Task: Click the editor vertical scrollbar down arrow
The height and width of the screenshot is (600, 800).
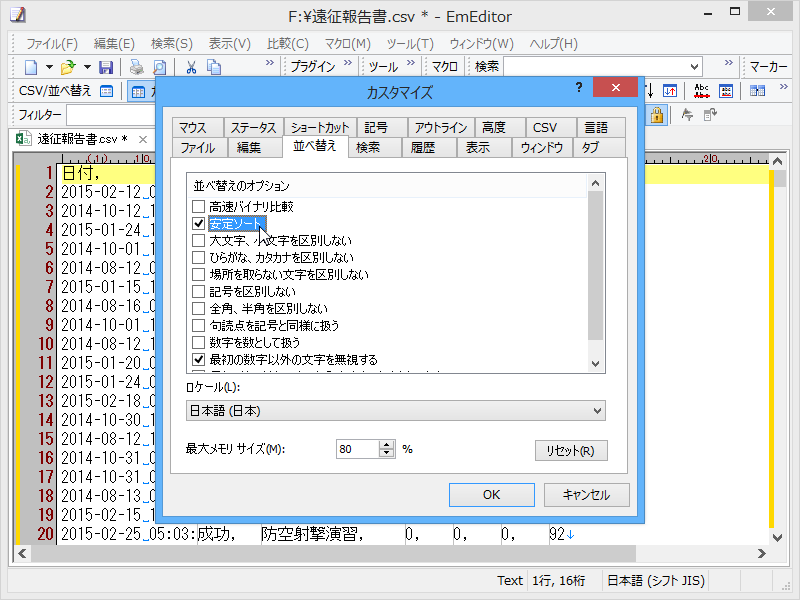Action: click(778, 537)
